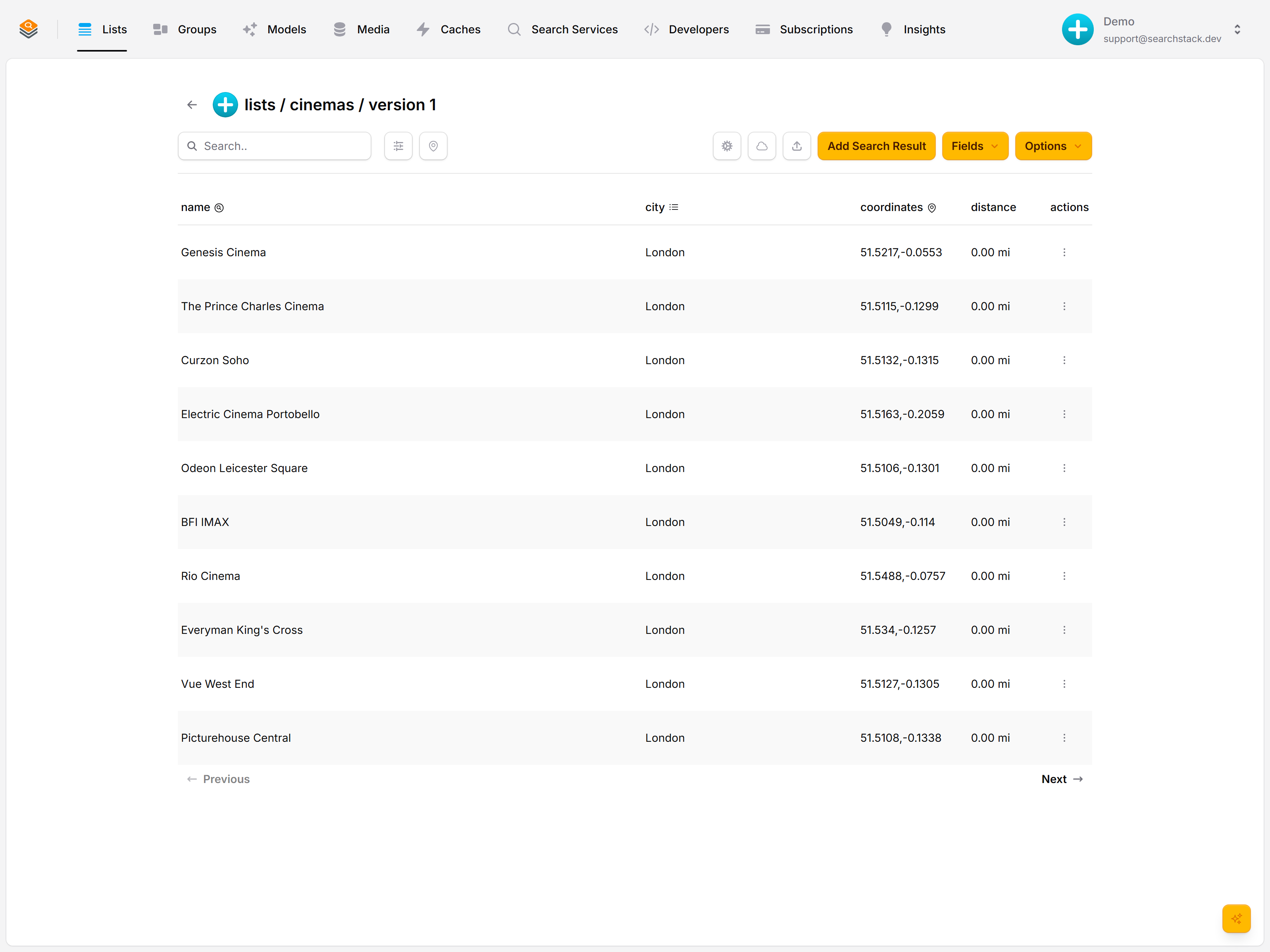Select the Curzon Soho name cell
Image resolution: width=1270 pixels, height=952 pixels.
pyautogui.click(x=215, y=360)
